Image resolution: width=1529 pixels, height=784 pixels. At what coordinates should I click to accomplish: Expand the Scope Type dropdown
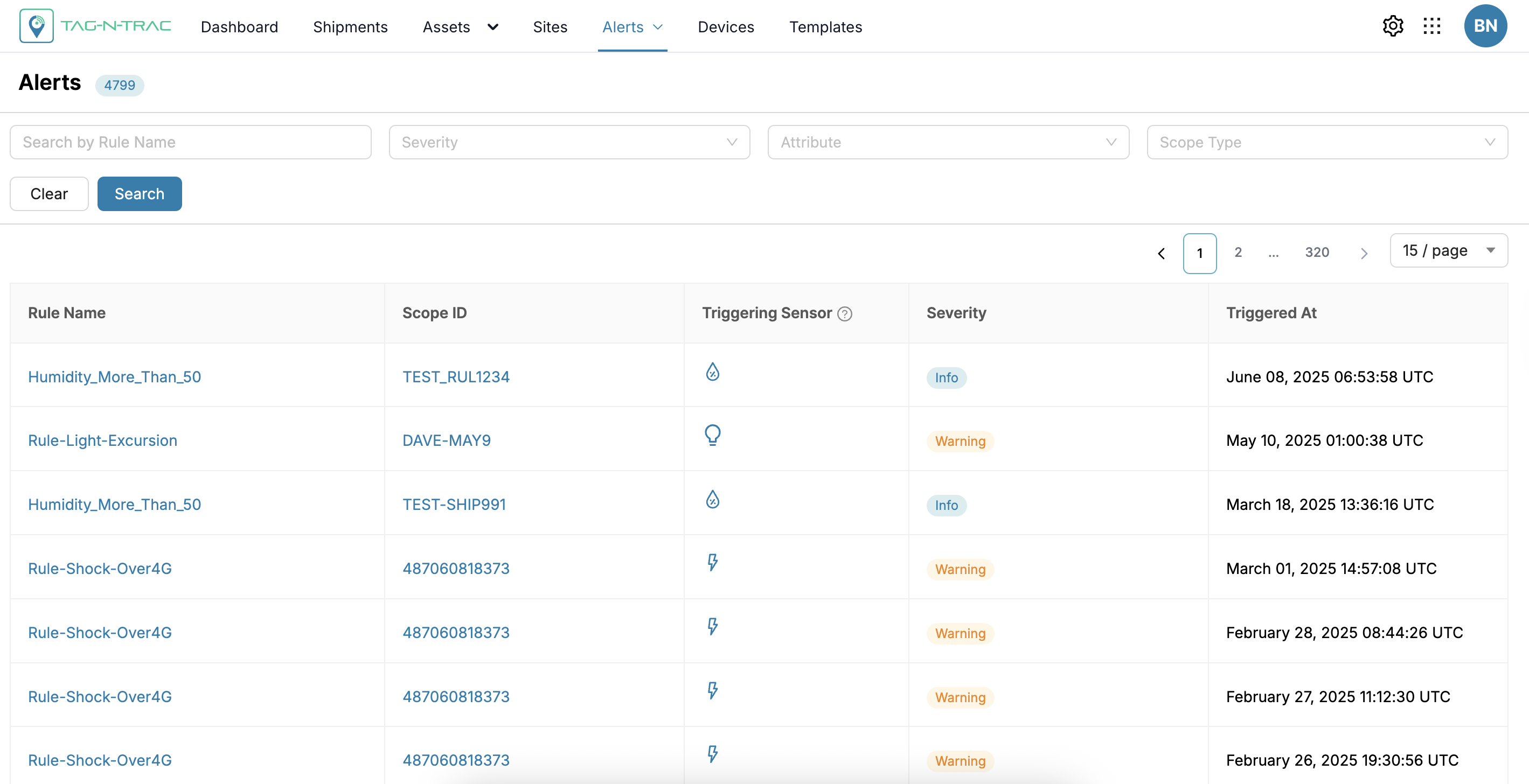point(1326,142)
